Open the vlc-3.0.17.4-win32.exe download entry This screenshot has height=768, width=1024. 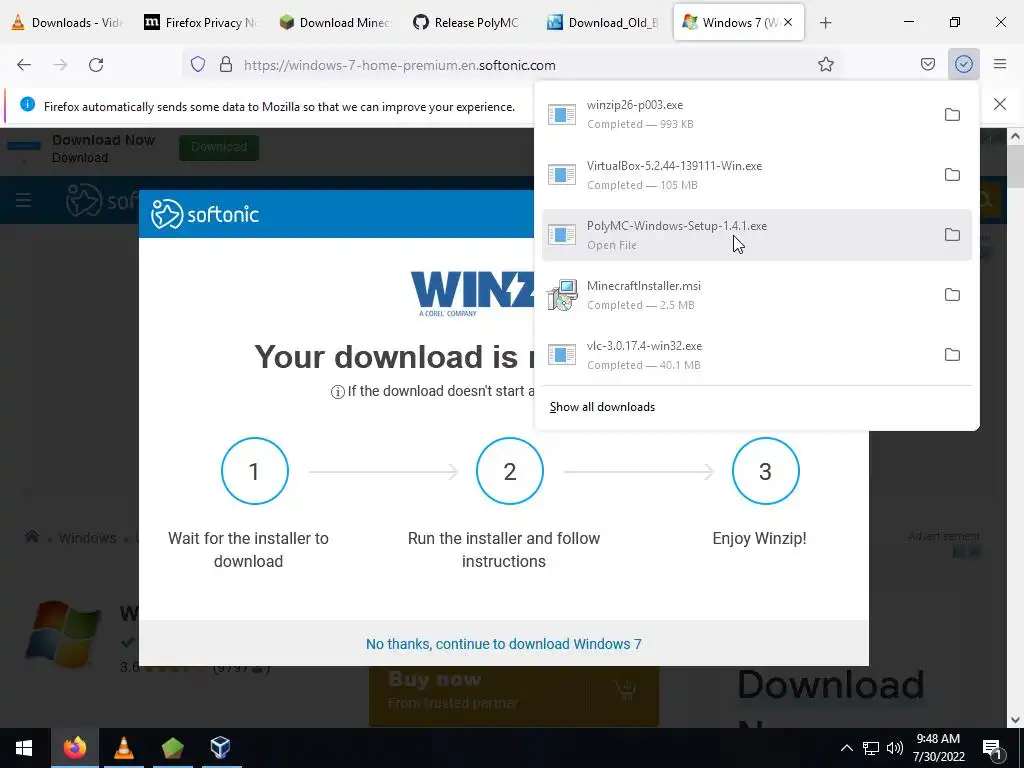click(x=737, y=355)
